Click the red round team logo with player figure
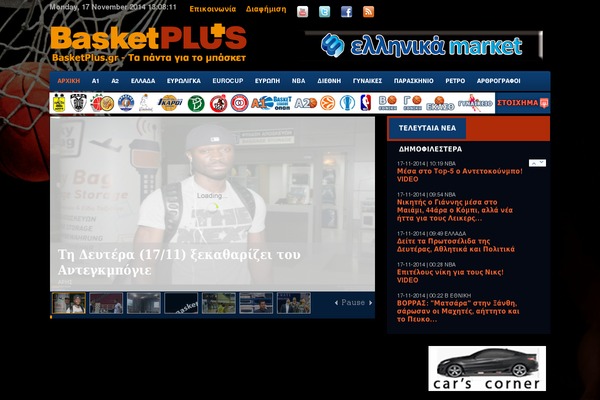This screenshot has height=400, width=600. [x=218, y=103]
